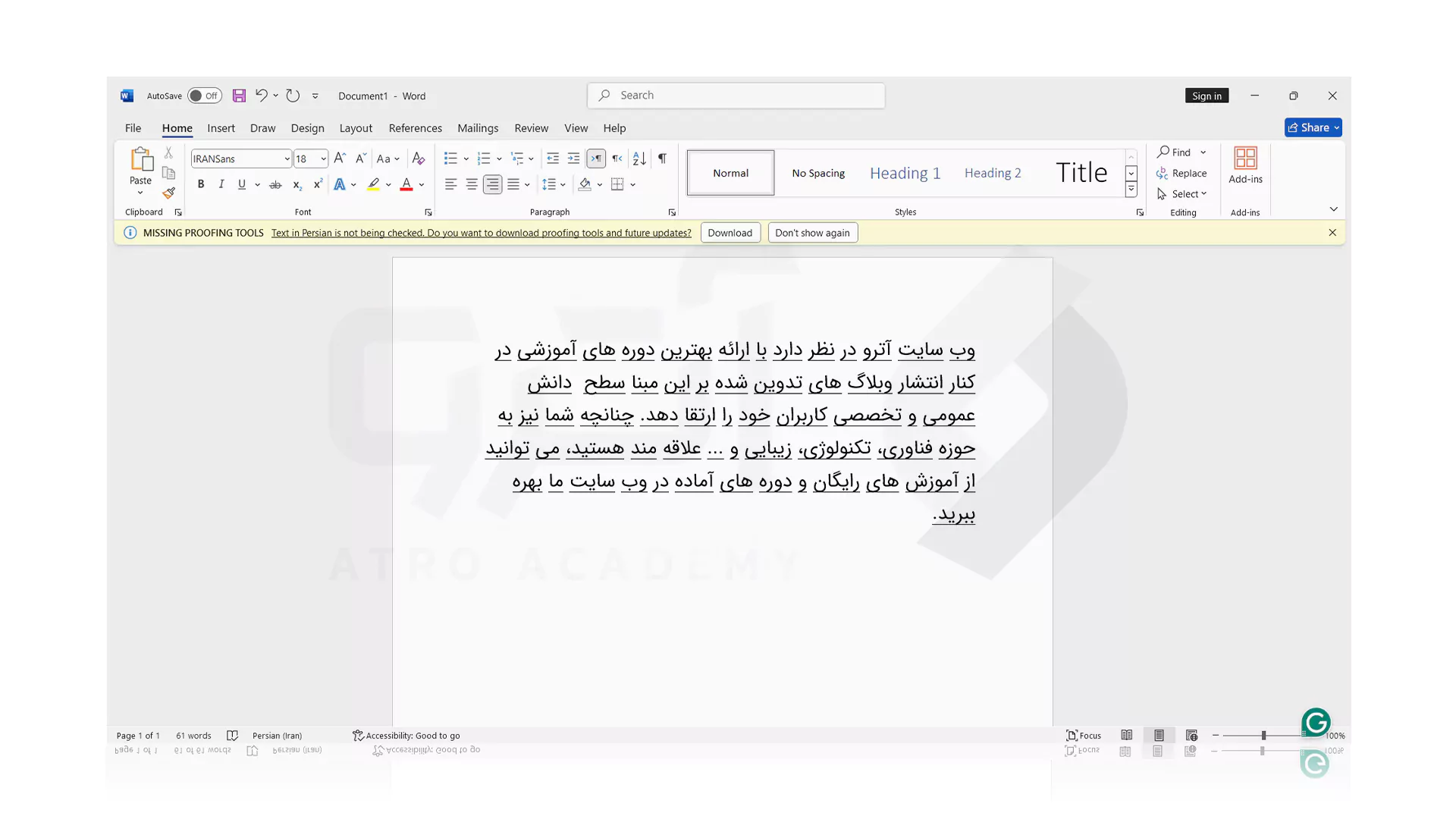Image resolution: width=1456 pixels, height=819 pixels.
Task: Click the Paste clipboard icon
Action: click(140, 158)
